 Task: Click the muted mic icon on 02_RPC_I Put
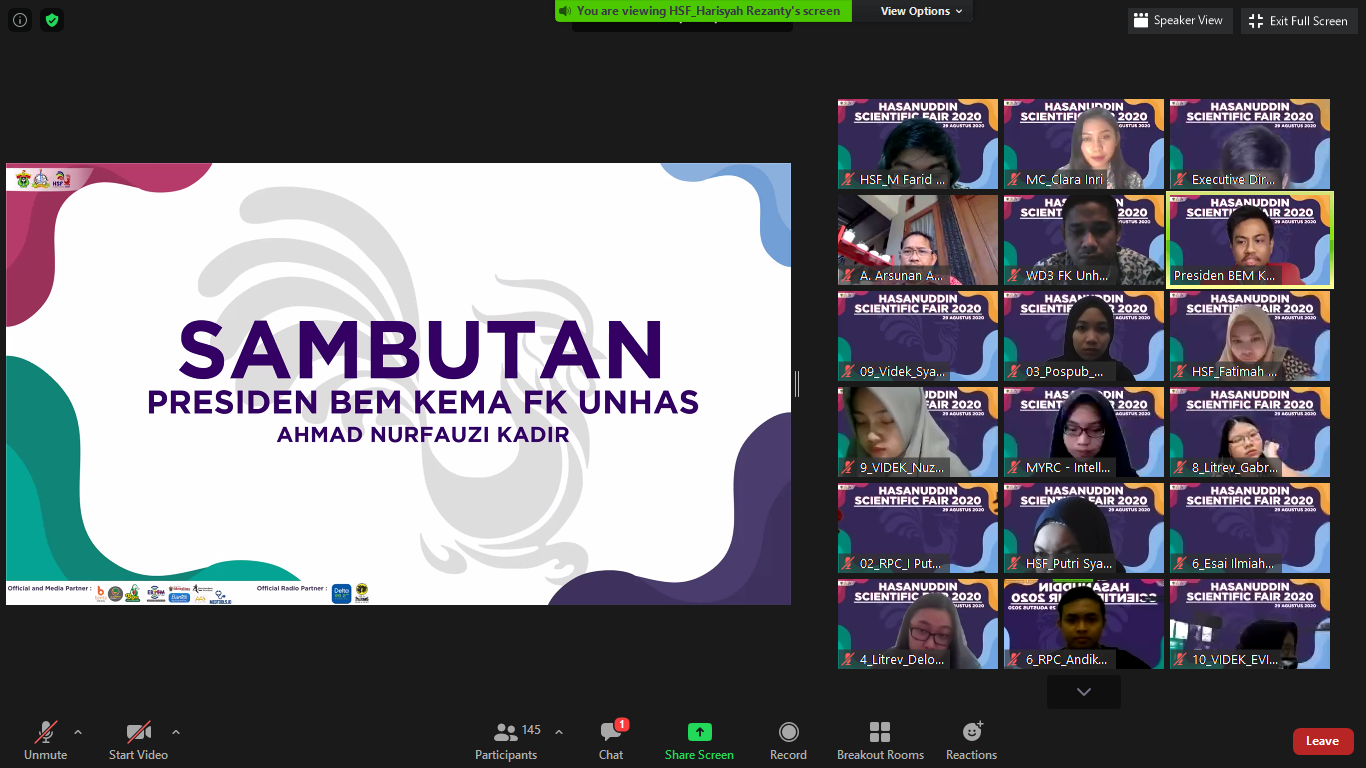849,564
